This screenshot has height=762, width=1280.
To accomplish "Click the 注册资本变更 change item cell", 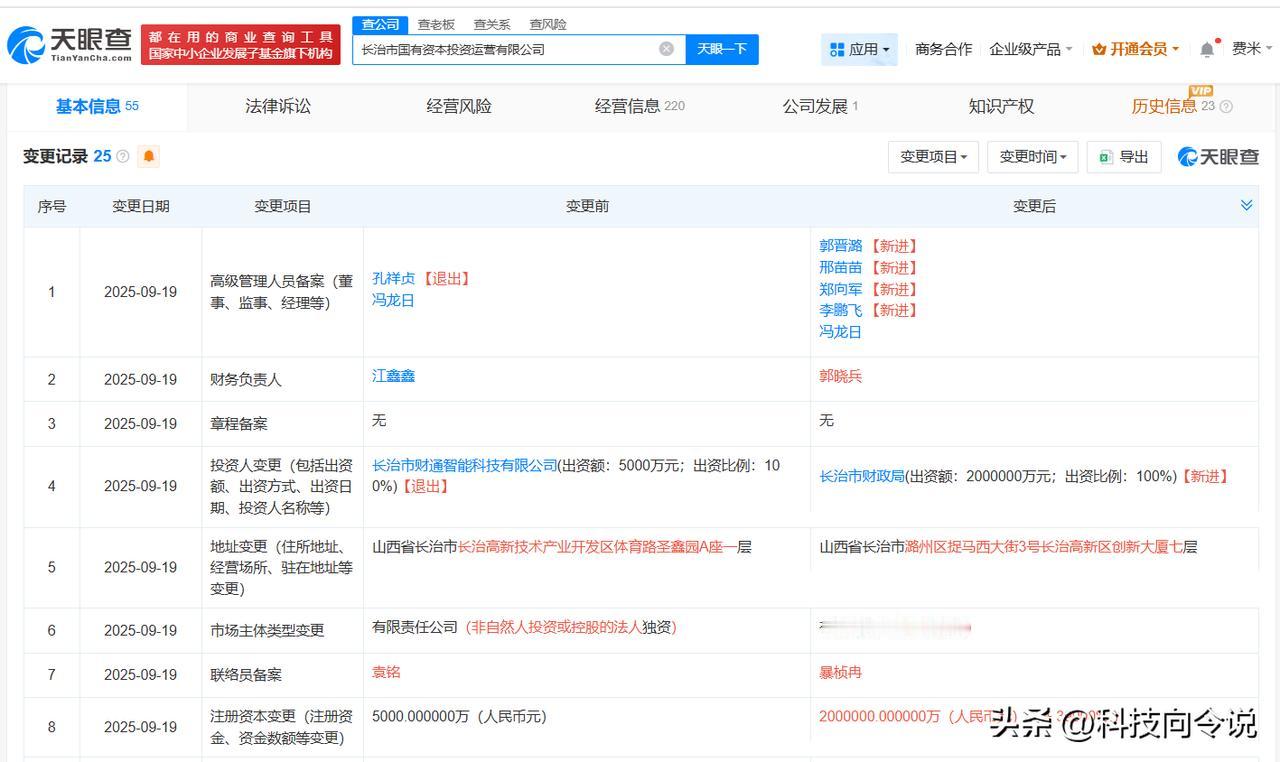I will coord(282,727).
